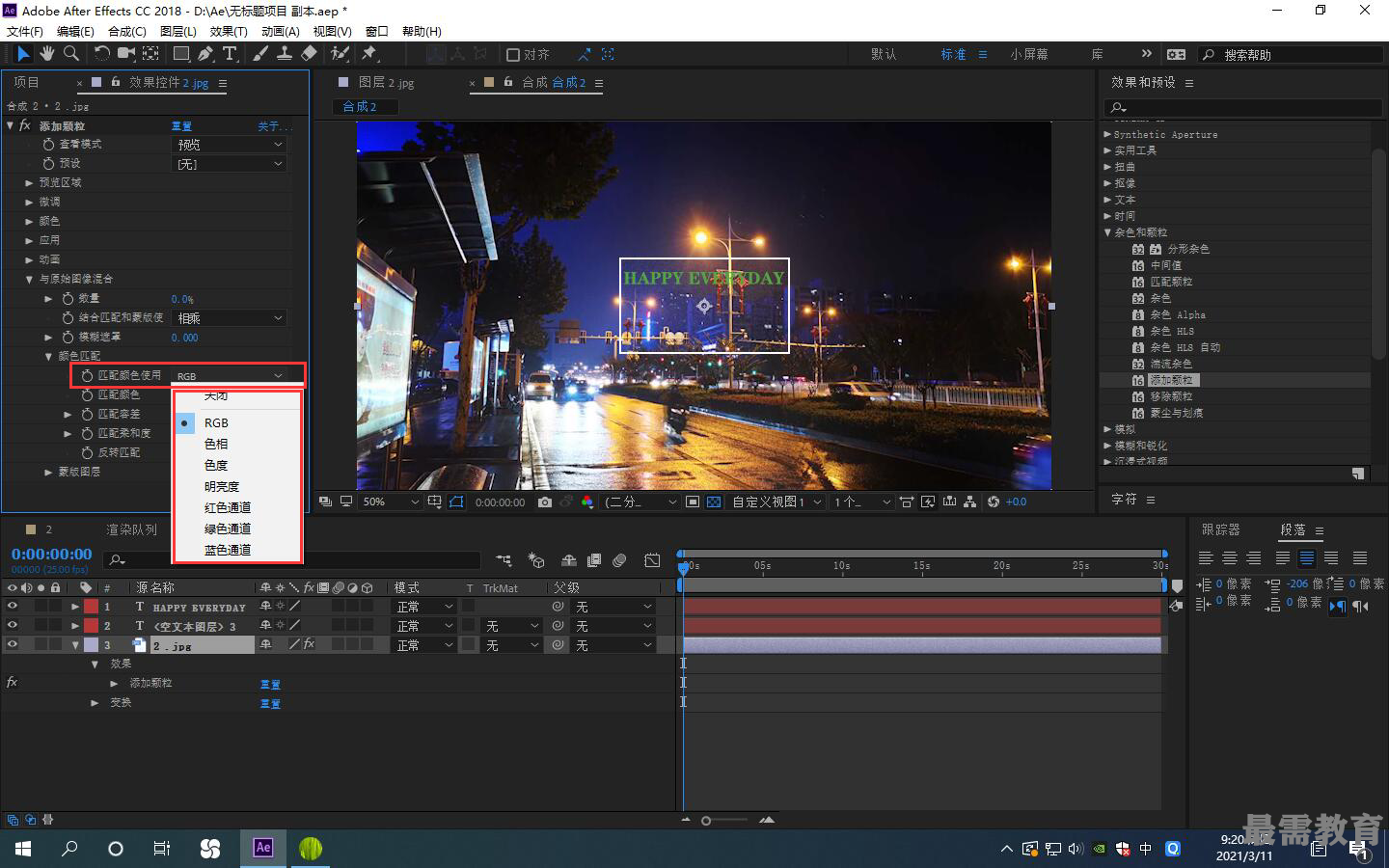Viewport: 1389px width, 868px height.
Task: Click 关于 link in effect controls
Action: point(273,126)
